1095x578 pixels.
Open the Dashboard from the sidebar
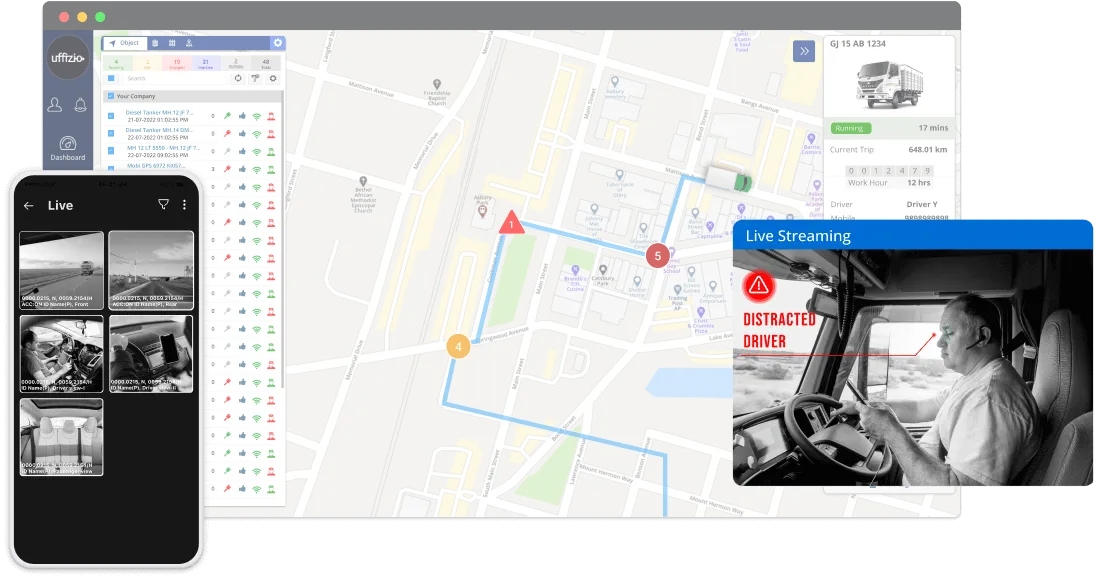point(68,148)
